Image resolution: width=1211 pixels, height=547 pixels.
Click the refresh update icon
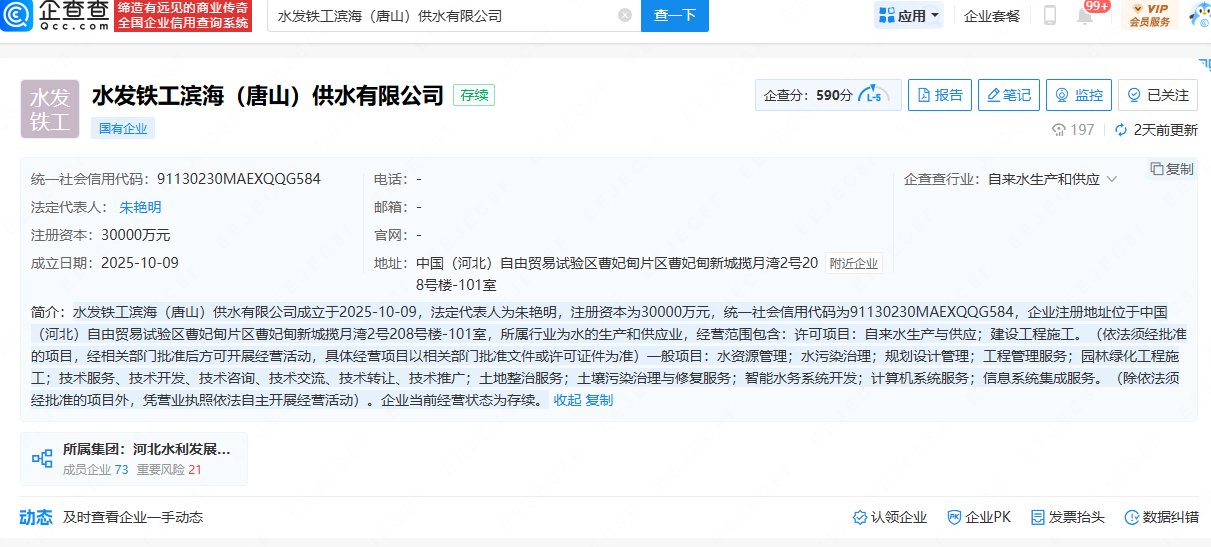[1121, 130]
